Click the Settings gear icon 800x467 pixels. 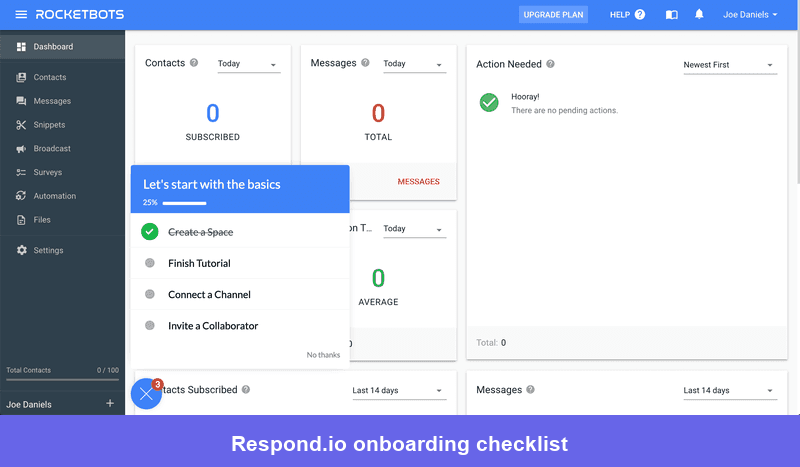point(21,250)
